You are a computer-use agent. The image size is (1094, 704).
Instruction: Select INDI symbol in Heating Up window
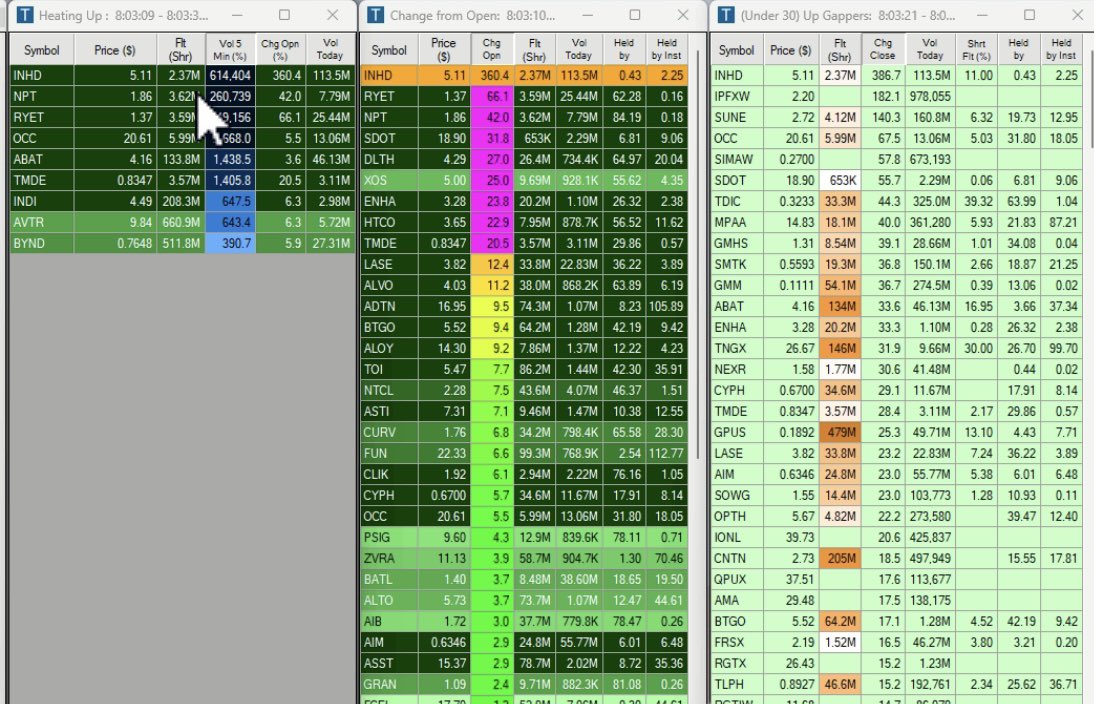pos(25,201)
